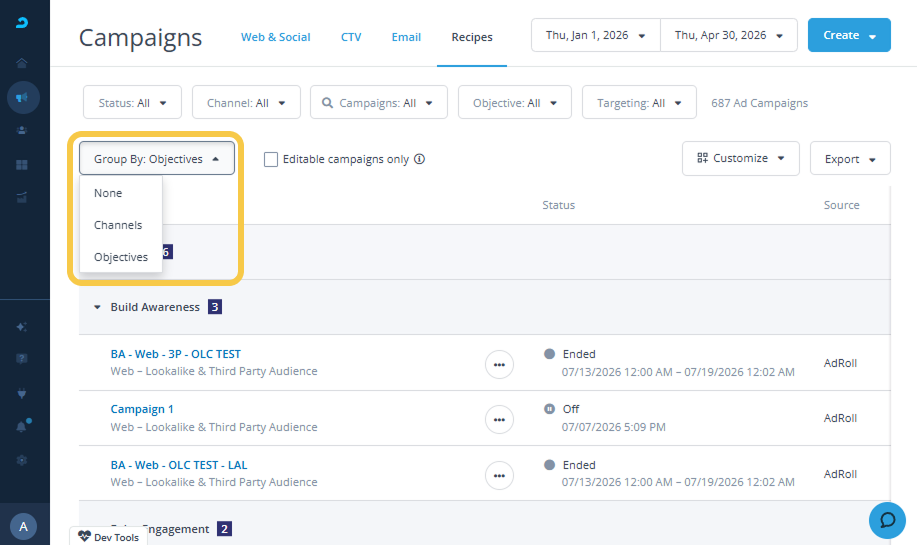Select Channels in the Group By menu
Screen dimensions: 917x545
pos(120,225)
